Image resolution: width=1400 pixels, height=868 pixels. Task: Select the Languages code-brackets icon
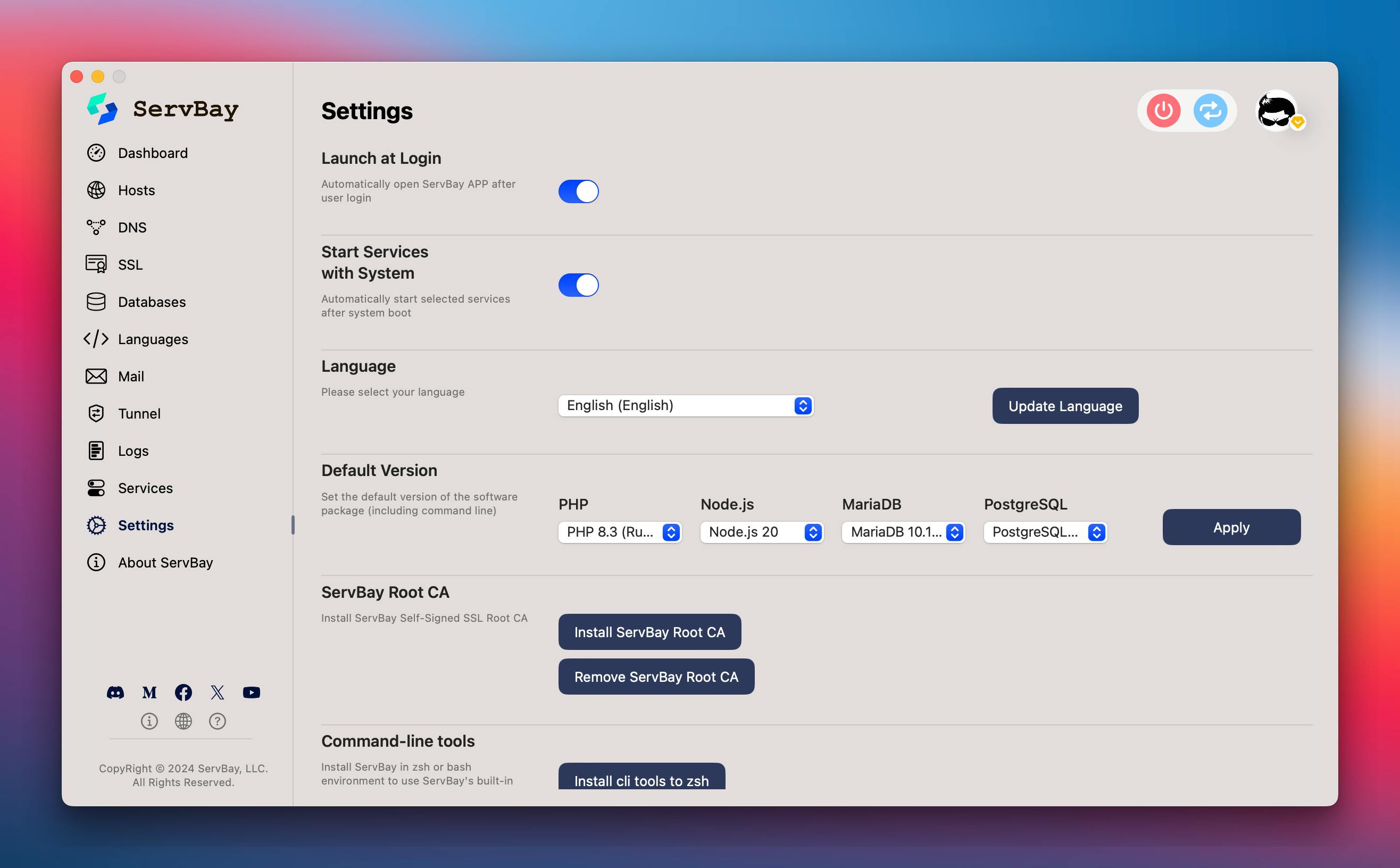point(96,339)
